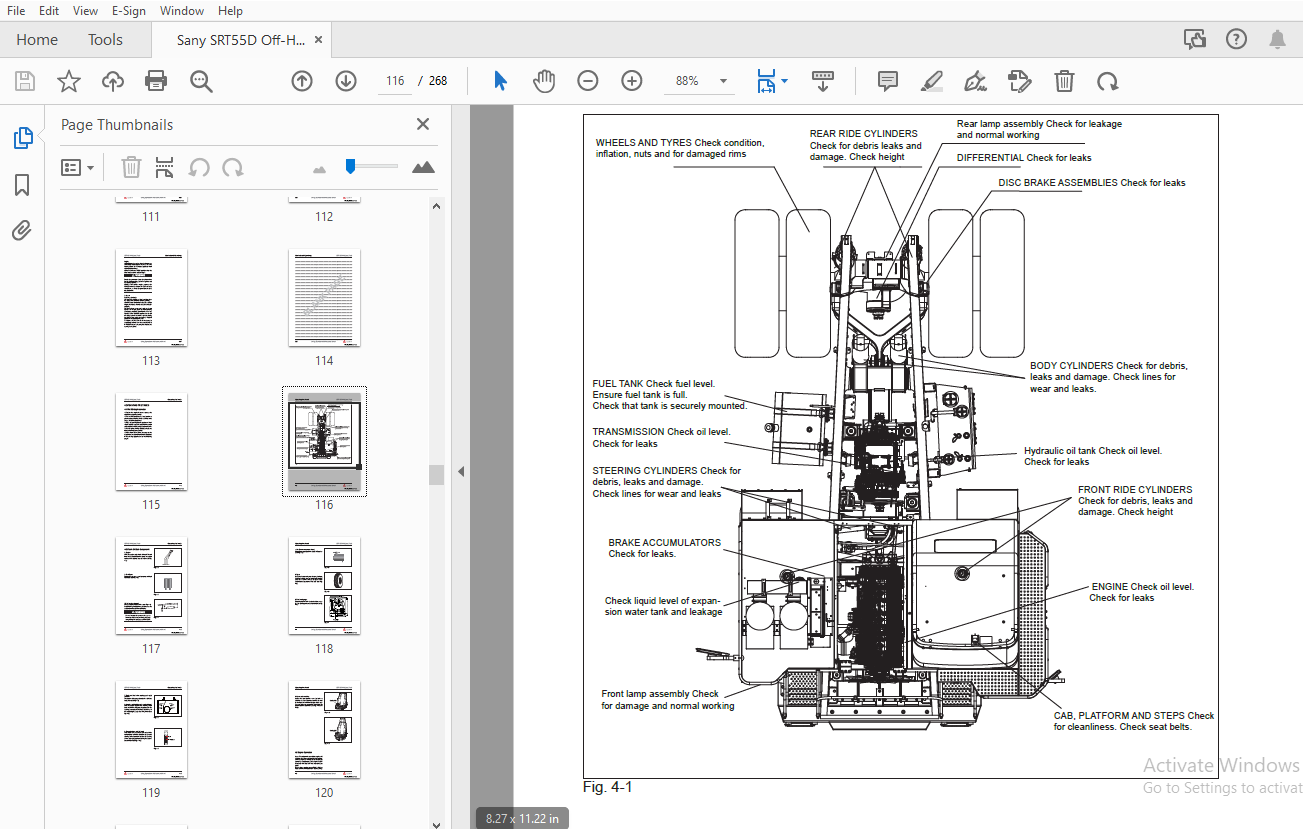Image resolution: width=1303 pixels, height=829 pixels.
Task: Select page 119 thumbnail
Action: point(151,729)
